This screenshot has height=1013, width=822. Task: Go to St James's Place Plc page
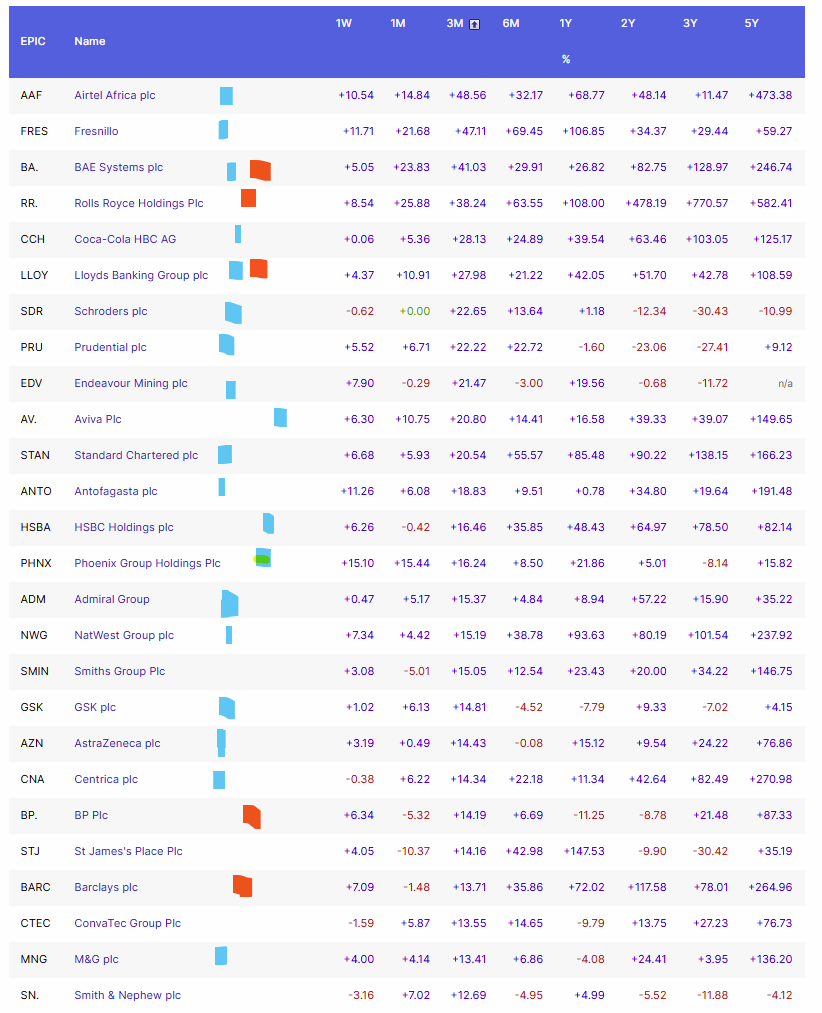[128, 851]
